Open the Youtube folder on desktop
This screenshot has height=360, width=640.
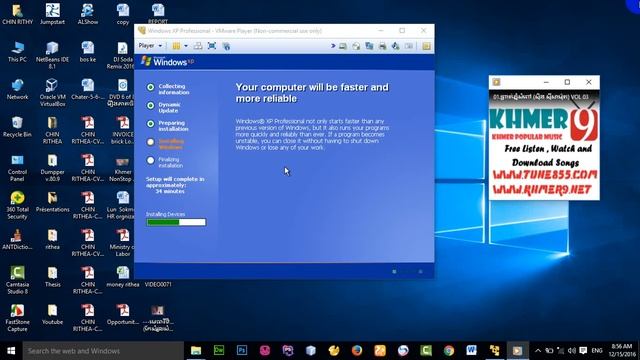[x=52, y=314]
